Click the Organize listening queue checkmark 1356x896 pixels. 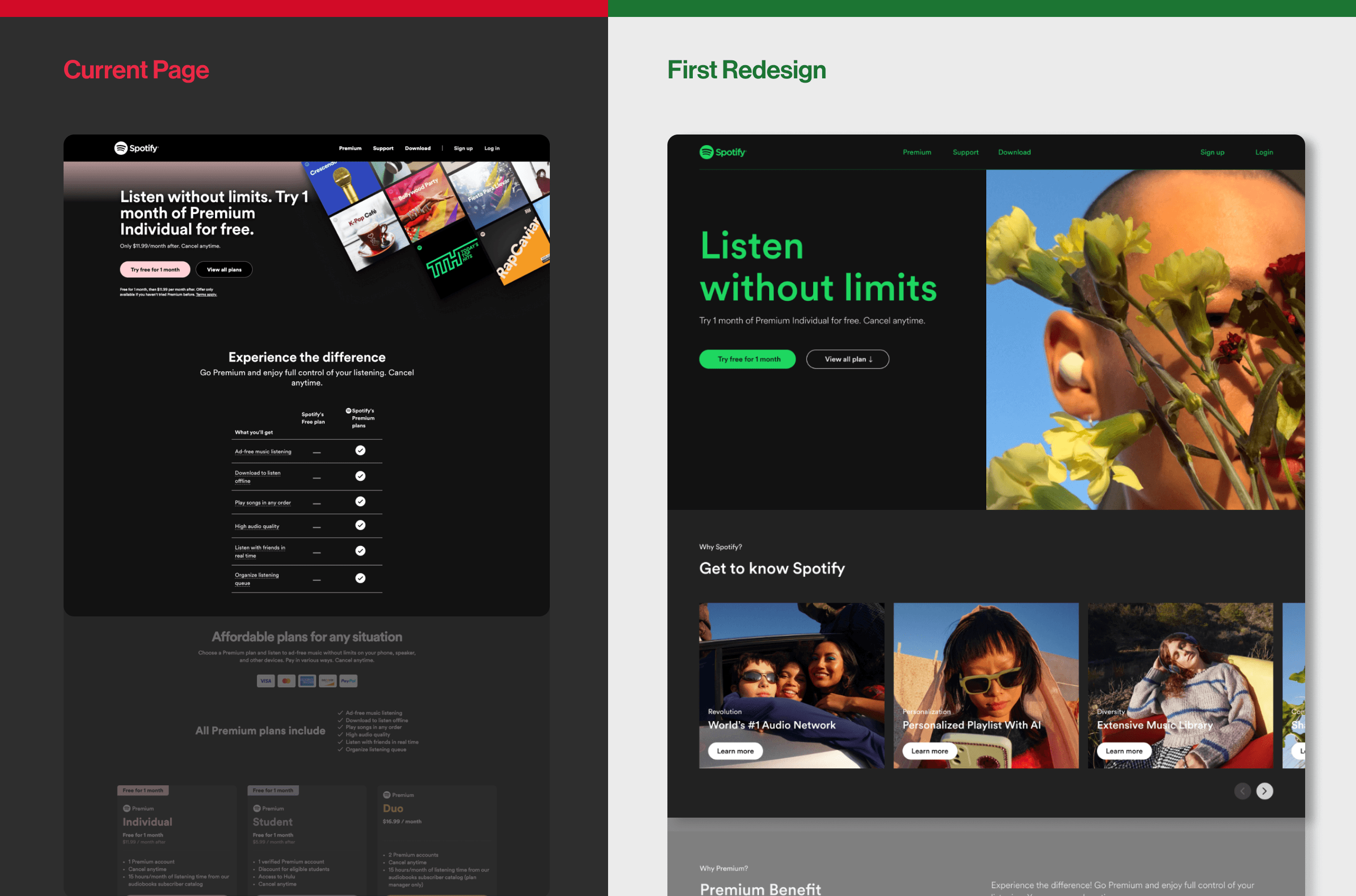(x=360, y=578)
